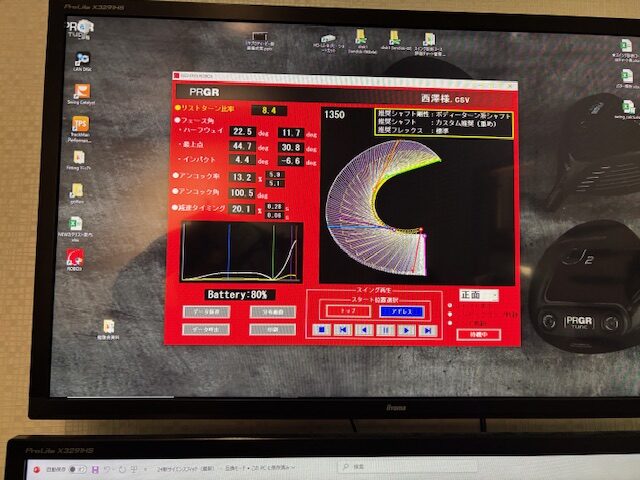Select the third radio option below 正面

coord(450,323)
